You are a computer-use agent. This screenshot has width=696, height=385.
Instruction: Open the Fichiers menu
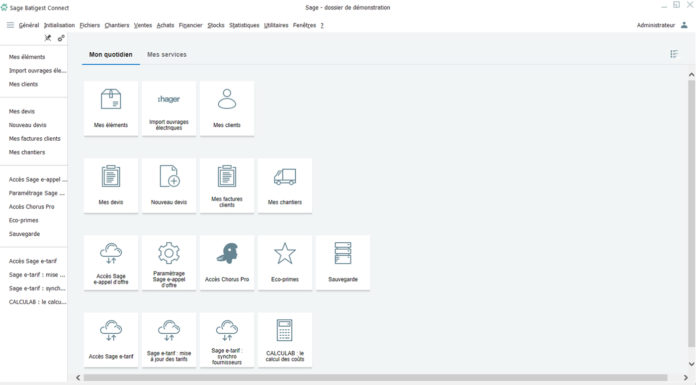(x=90, y=25)
